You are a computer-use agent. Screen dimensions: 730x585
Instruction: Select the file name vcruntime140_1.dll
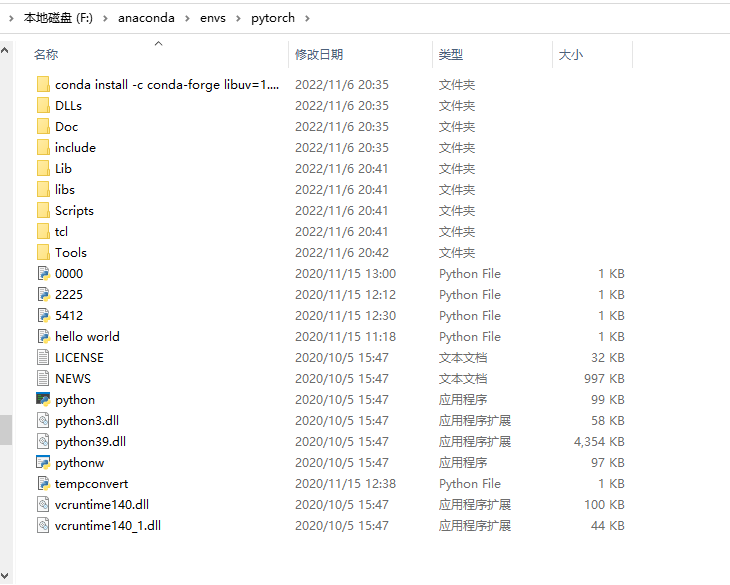(x=108, y=525)
